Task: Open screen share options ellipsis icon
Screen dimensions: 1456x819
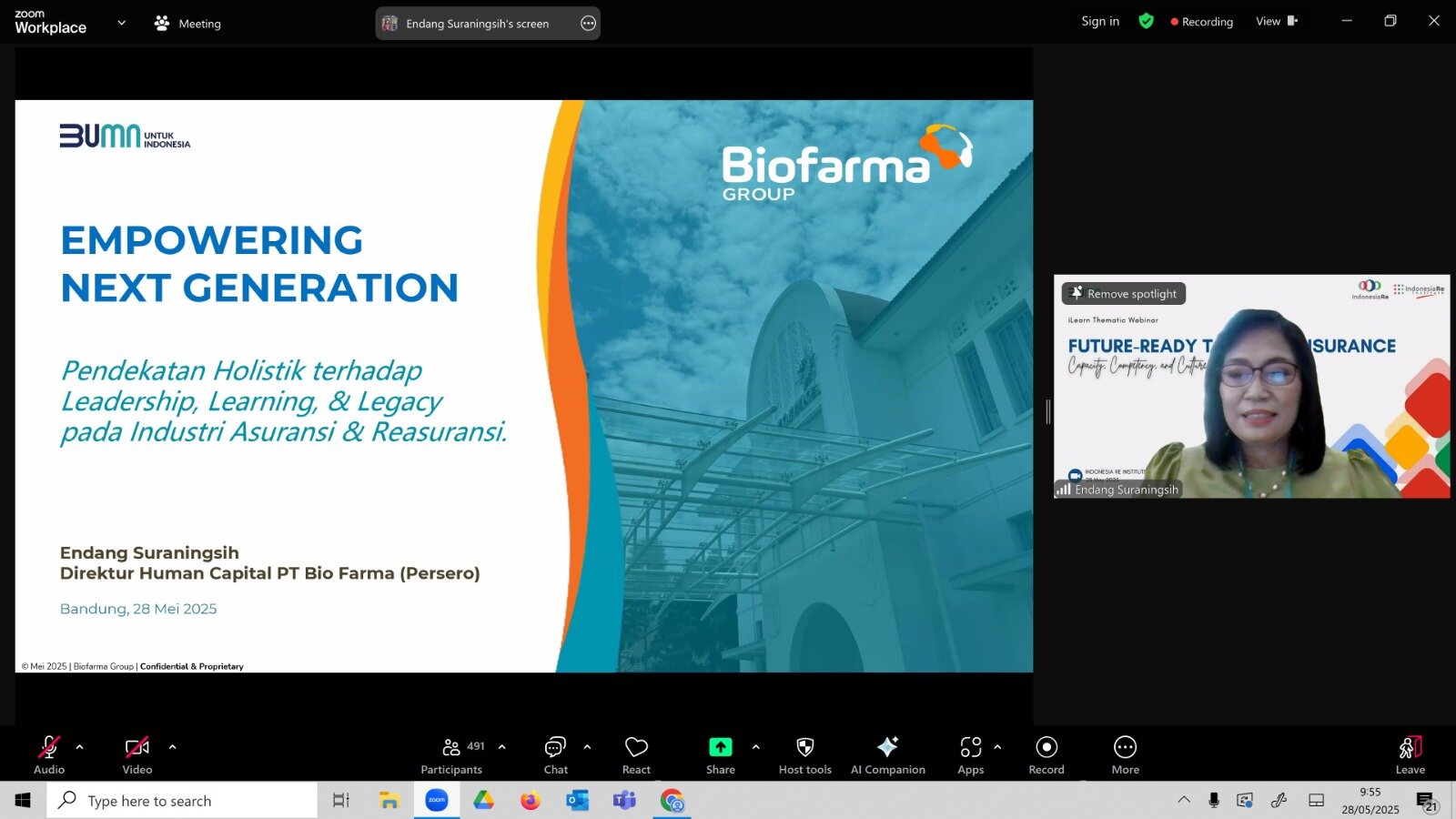Action: (589, 24)
